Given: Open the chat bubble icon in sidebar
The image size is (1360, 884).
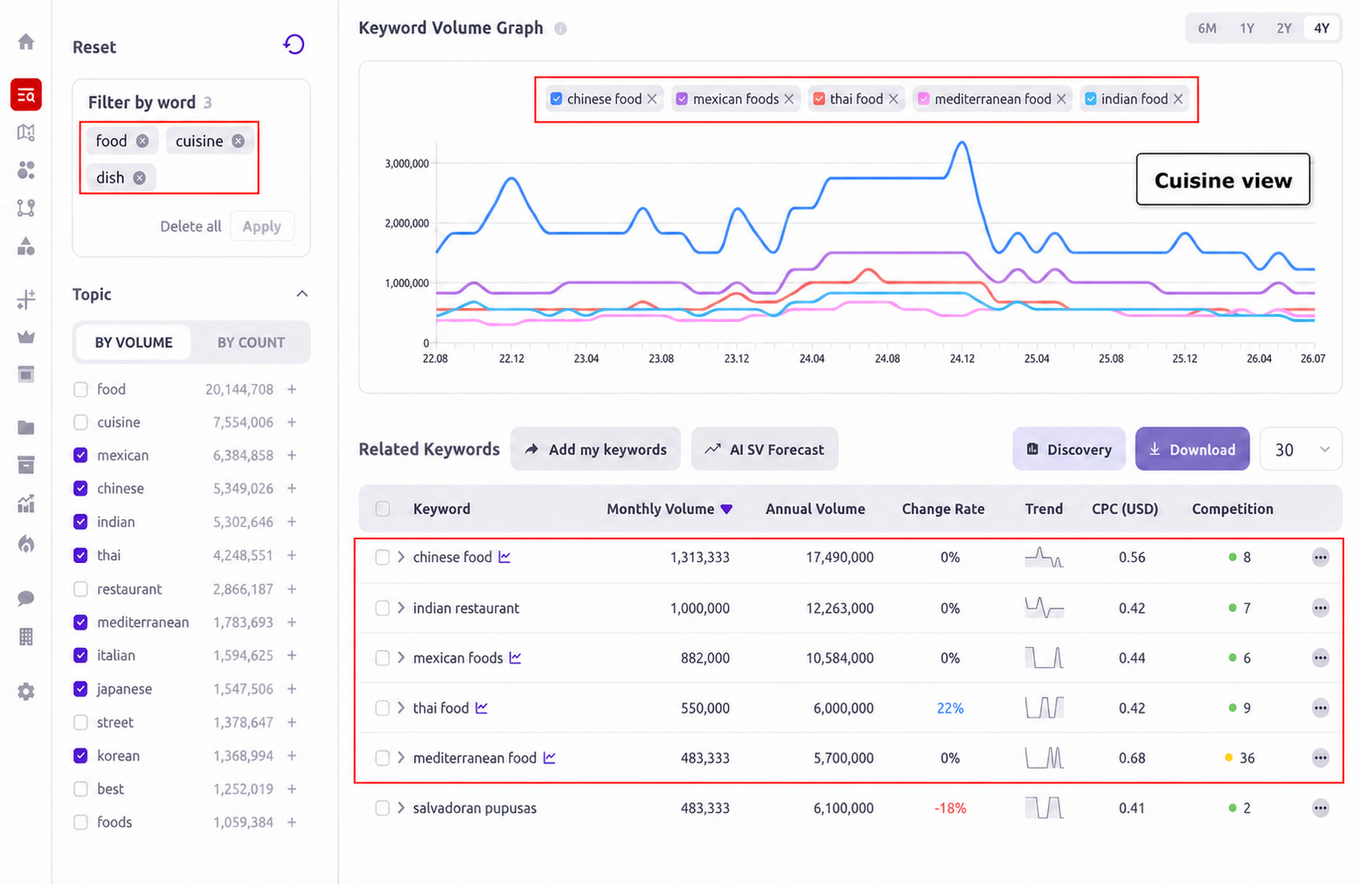Looking at the screenshot, I should click(26, 598).
